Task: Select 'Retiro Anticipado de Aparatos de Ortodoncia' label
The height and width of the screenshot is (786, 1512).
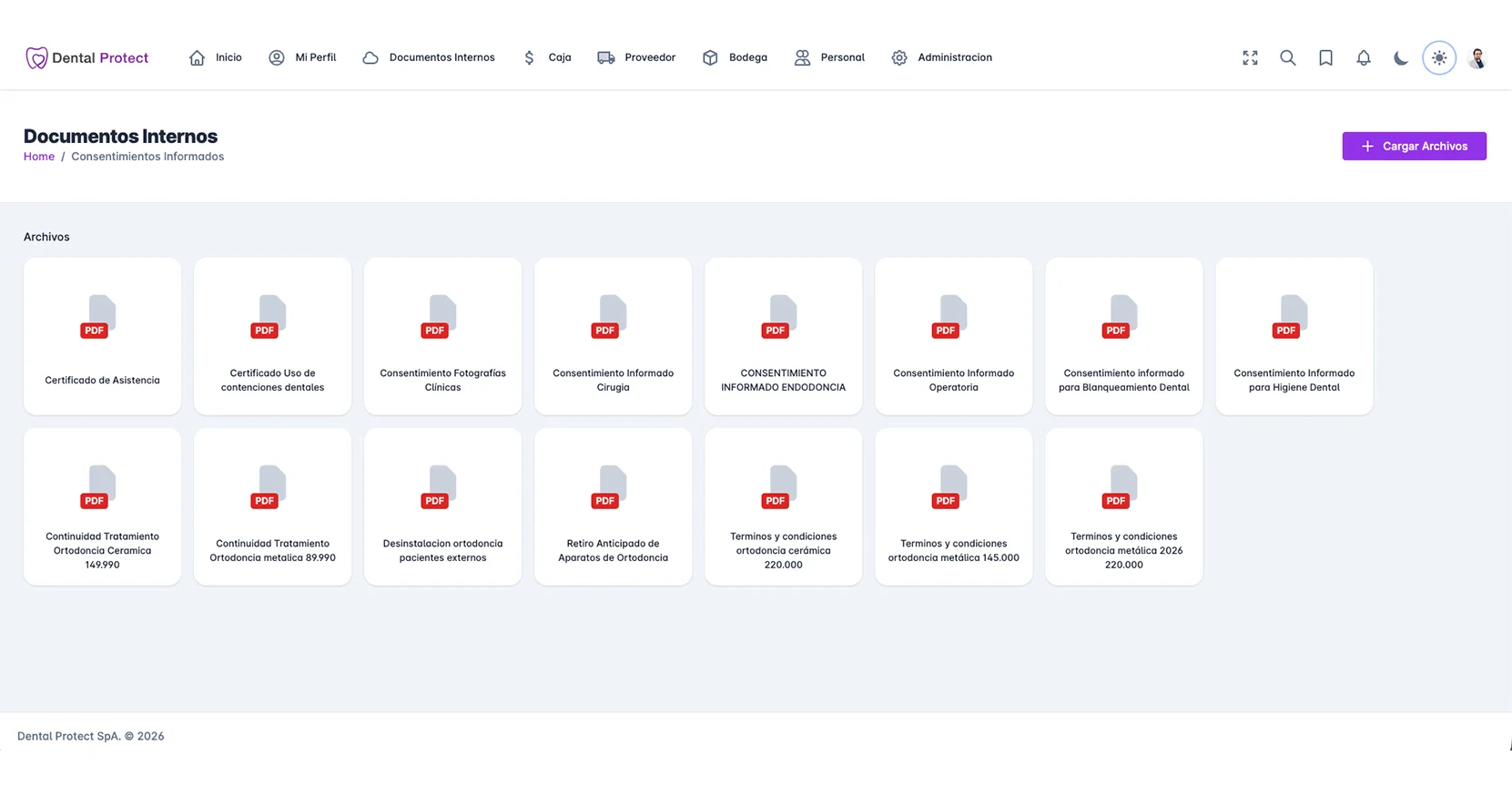Action: click(613, 551)
